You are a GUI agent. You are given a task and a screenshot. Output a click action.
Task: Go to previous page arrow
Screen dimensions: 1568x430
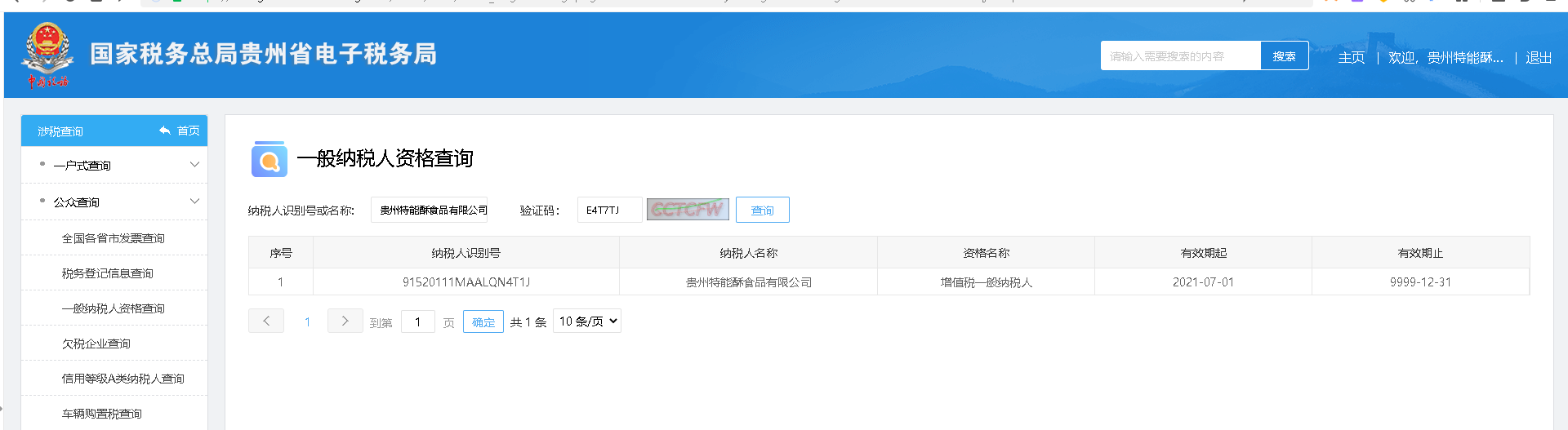coord(266,321)
